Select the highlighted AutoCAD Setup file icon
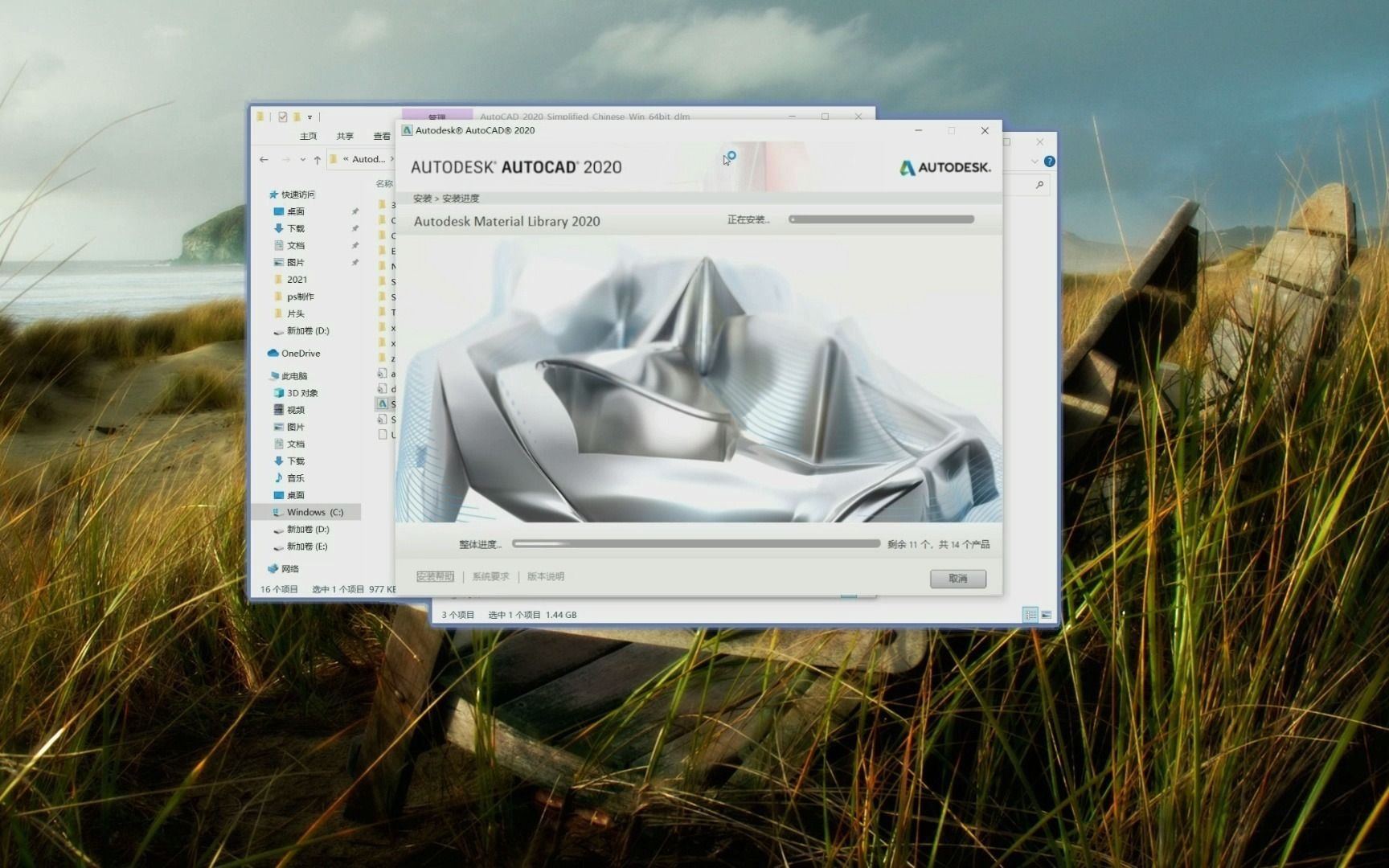This screenshot has width=1389, height=868. tap(383, 403)
